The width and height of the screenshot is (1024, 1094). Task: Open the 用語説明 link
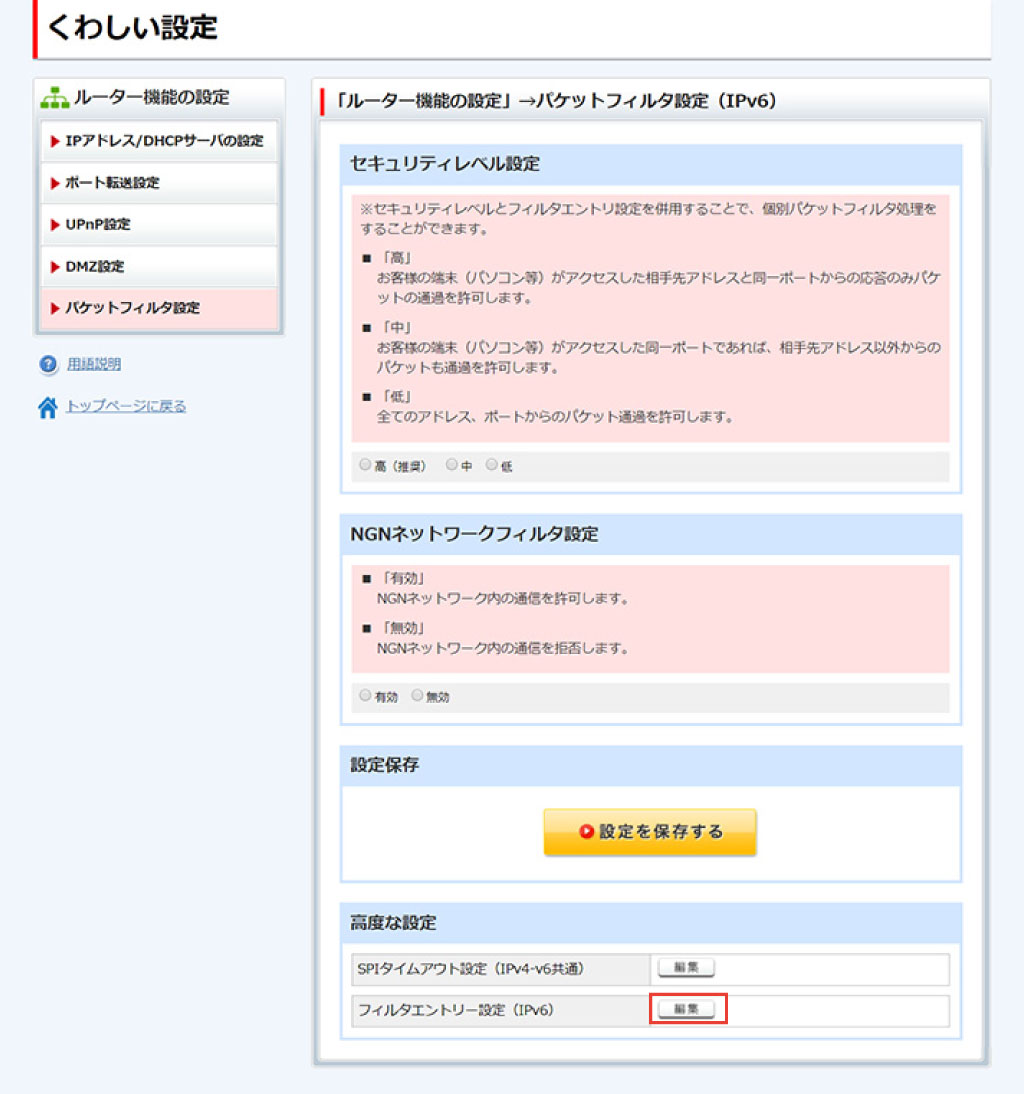click(x=94, y=364)
